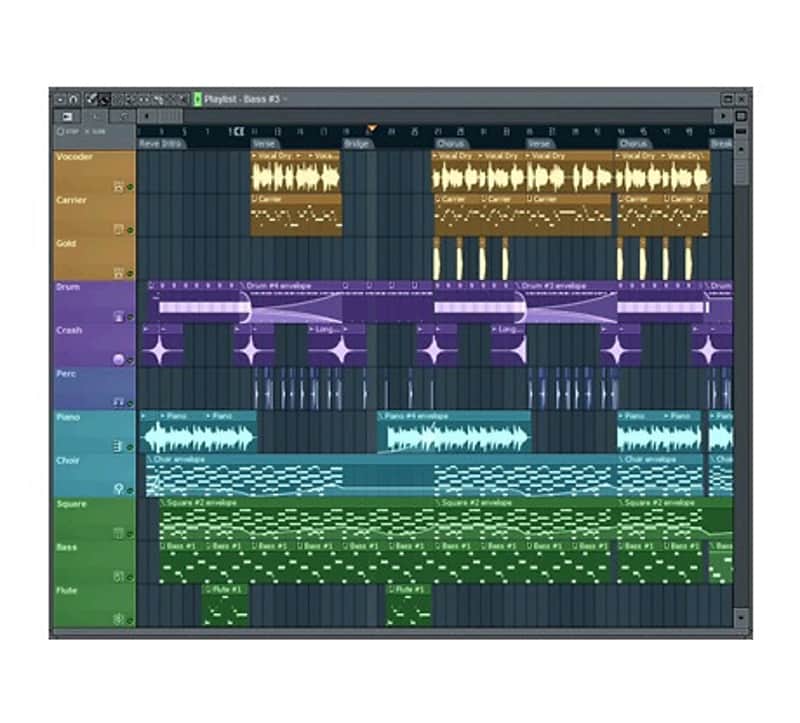The height and width of the screenshot is (723, 800).
Task: Jump to the first Verse marker
Action: pos(264,144)
